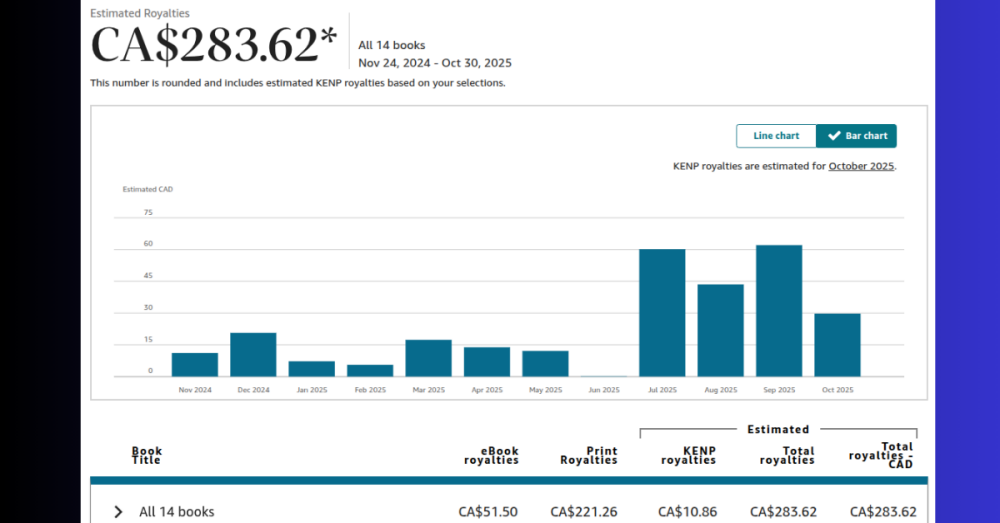This screenshot has width=1000, height=523.
Task: Expand the All 14 books row
Action: click(118, 512)
